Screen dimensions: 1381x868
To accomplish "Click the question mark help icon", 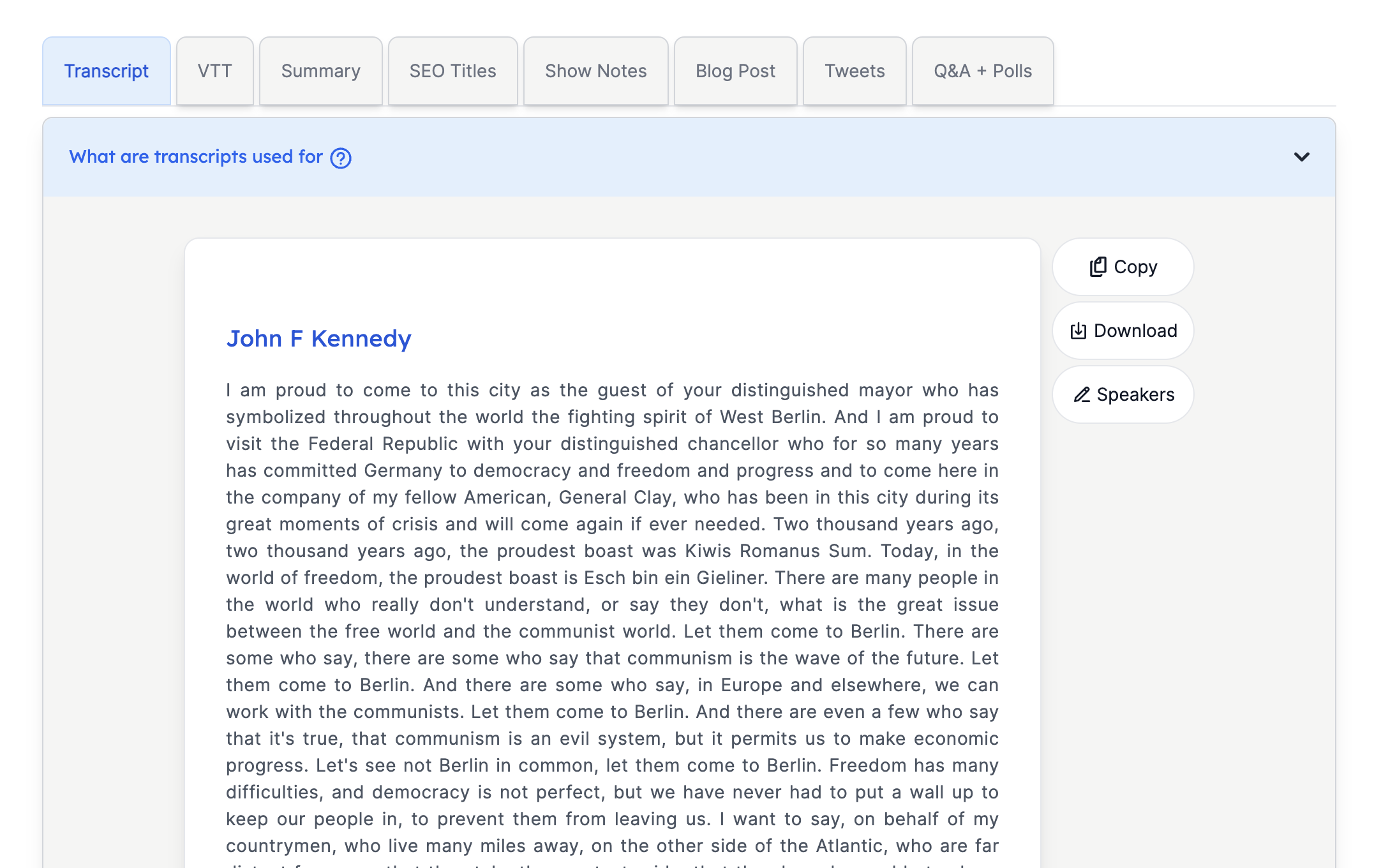I will coord(341,158).
